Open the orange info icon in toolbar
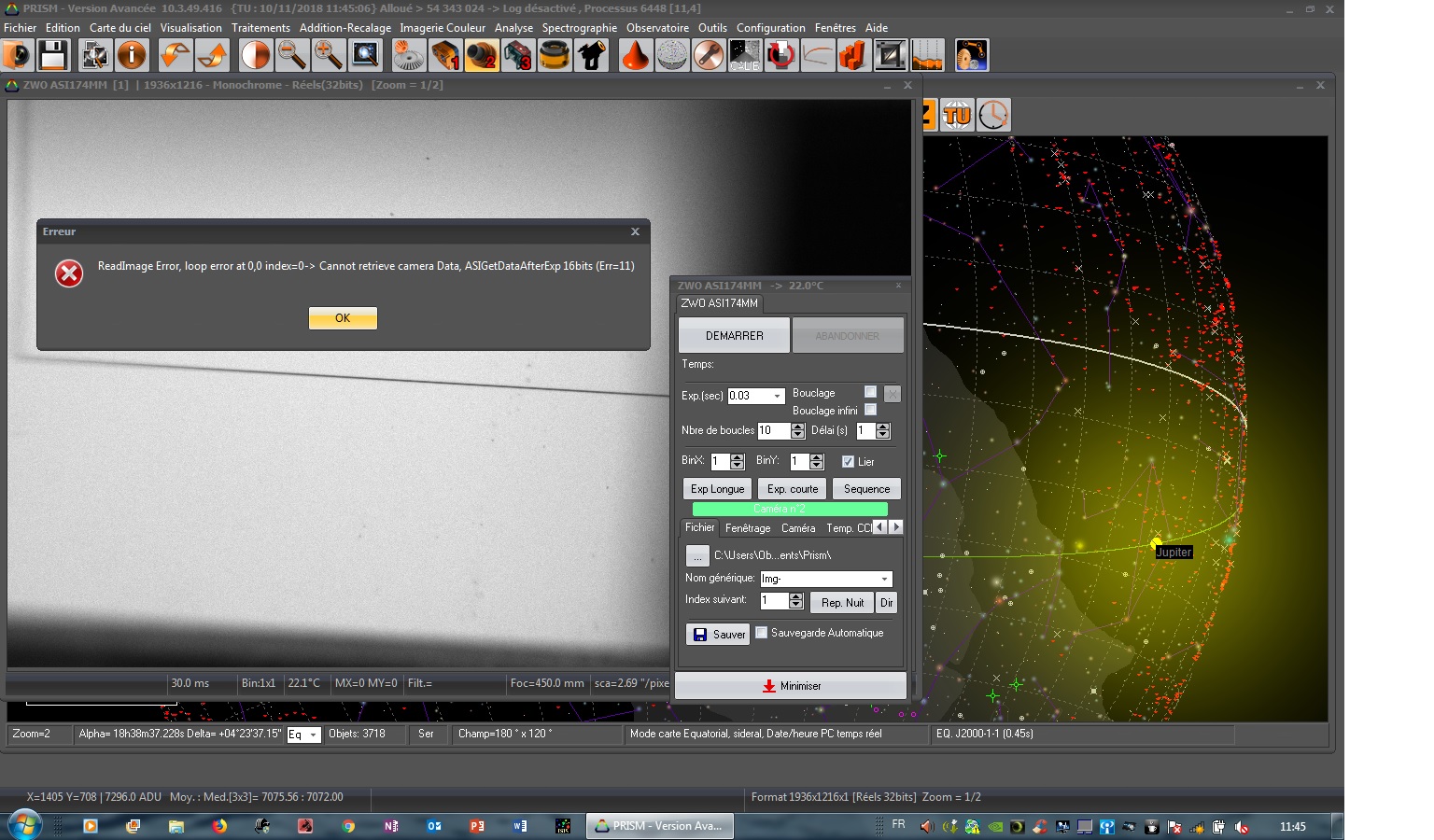Viewport: 1434px width, 840px height. [132, 56]
